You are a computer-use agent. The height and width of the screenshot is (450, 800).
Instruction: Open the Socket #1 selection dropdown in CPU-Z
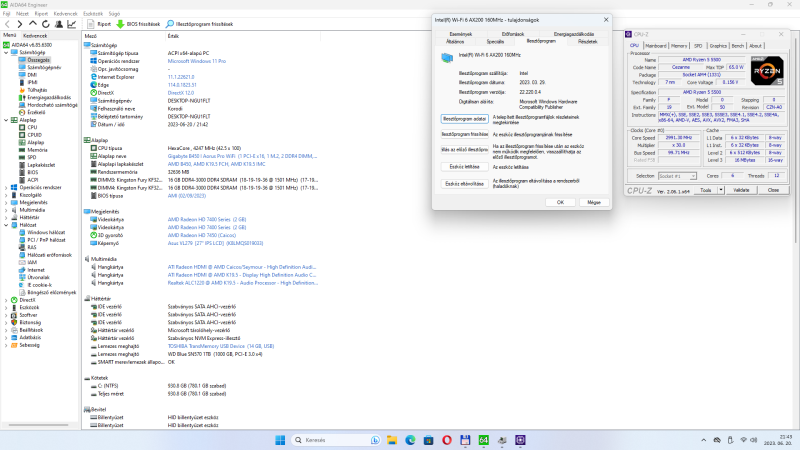[x=677, y=176]
